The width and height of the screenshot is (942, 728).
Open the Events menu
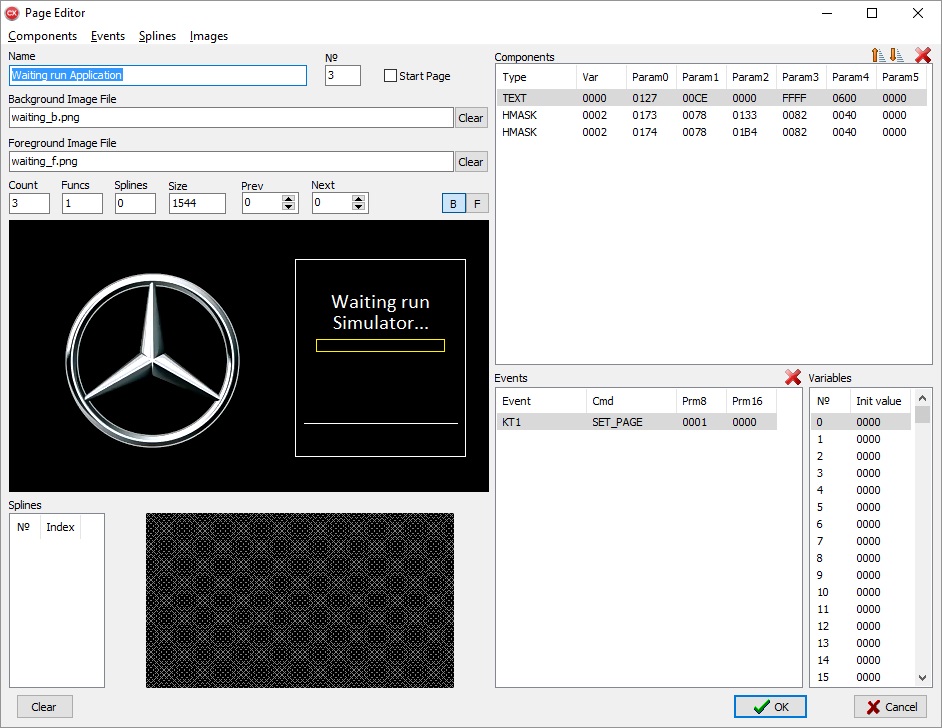coord(108,36)
